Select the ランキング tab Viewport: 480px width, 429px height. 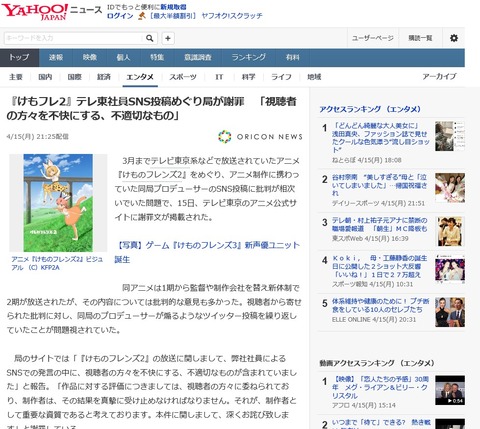(x=249, y=58)
